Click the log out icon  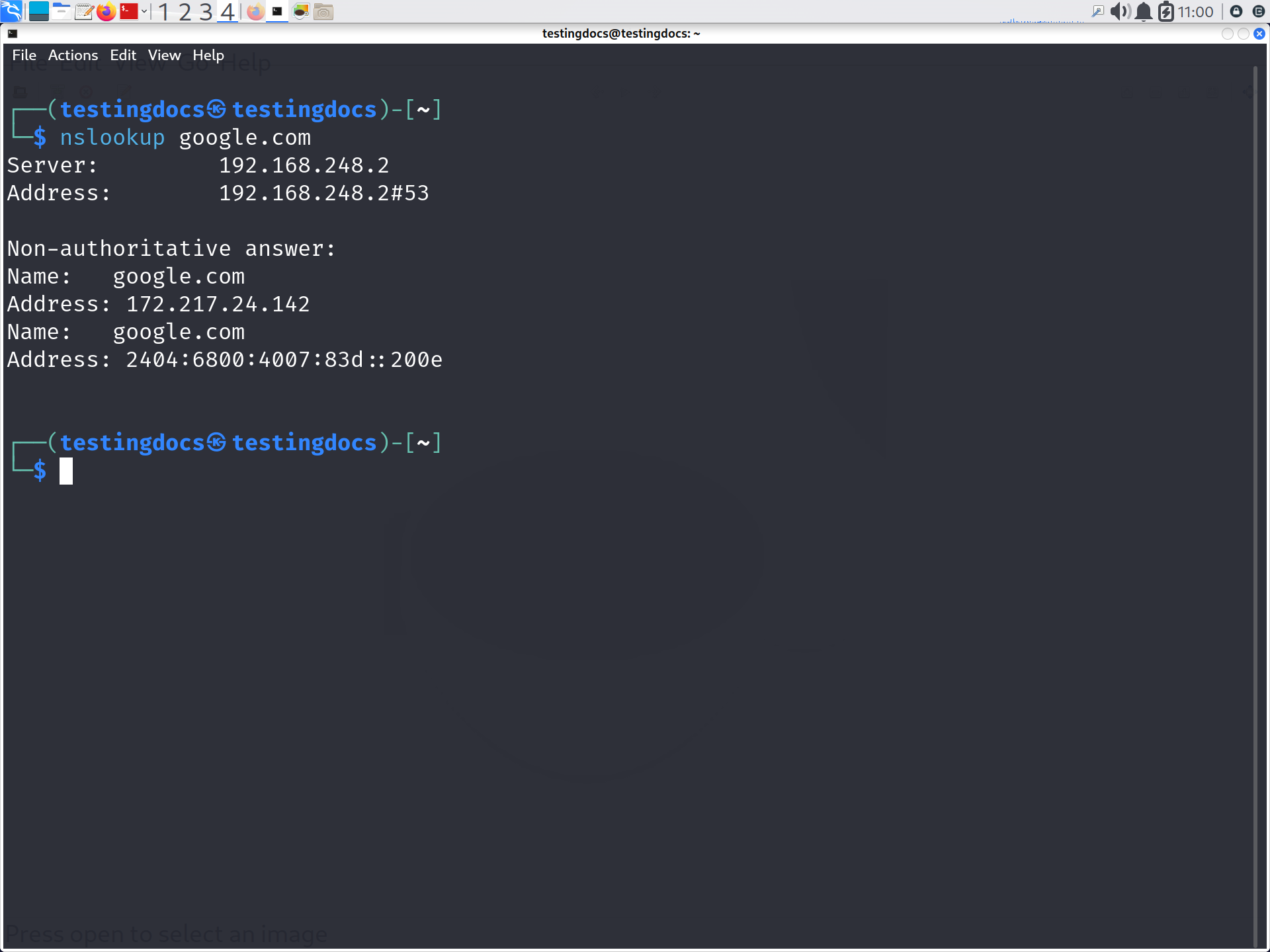coord(1259,11)
